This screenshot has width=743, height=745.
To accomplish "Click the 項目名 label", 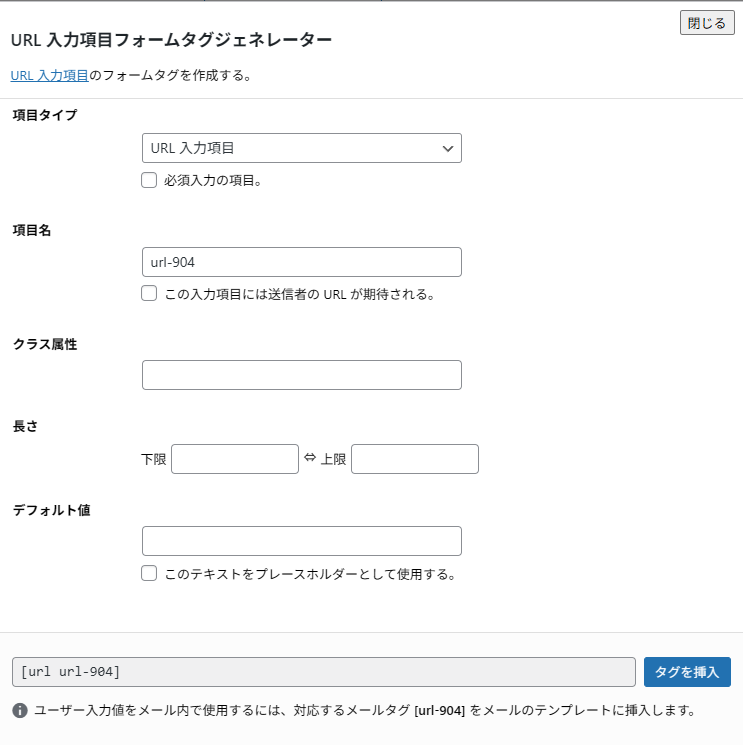I will click(32, 230).
